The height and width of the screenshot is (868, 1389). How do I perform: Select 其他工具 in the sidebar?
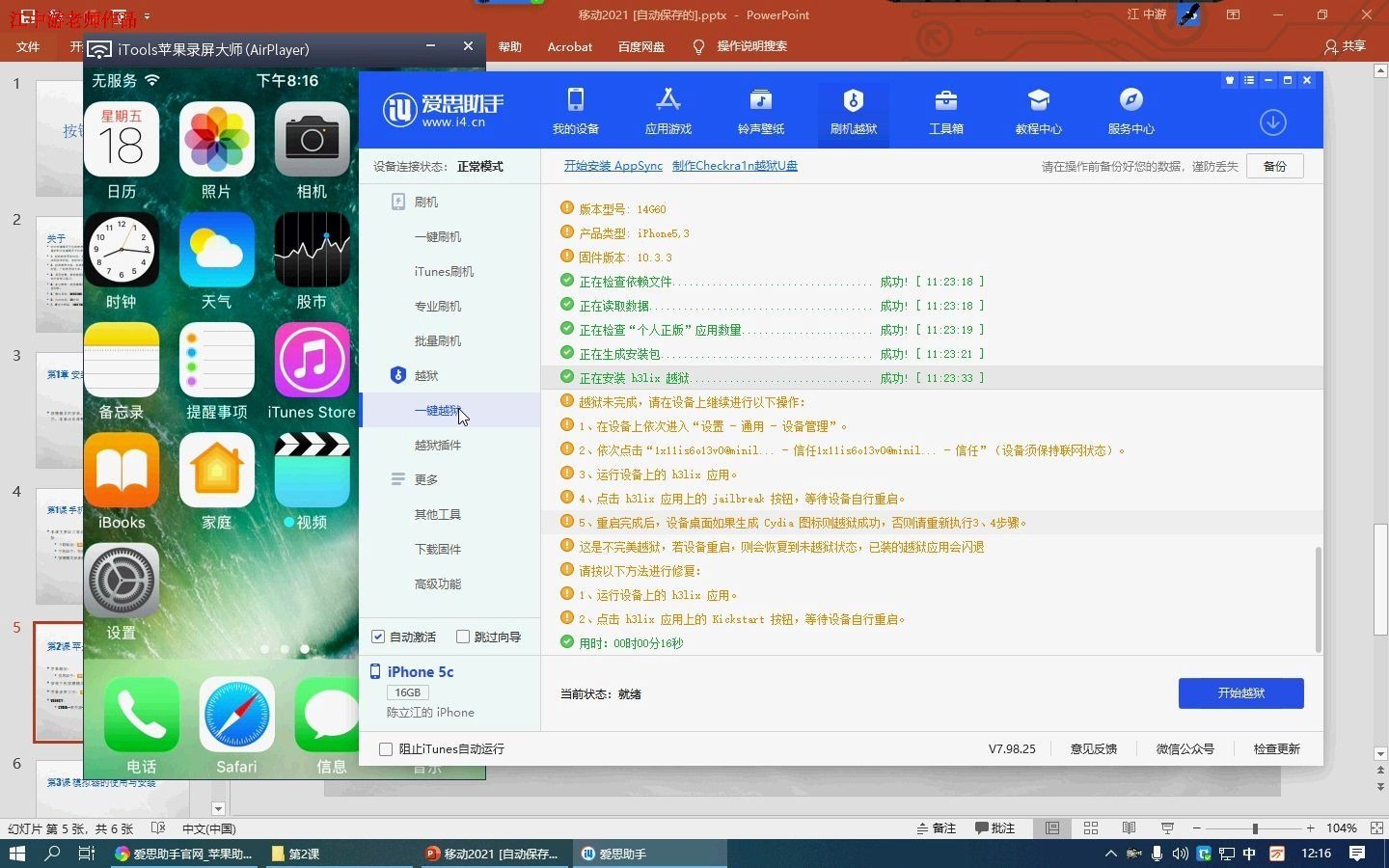coord(438,515)
